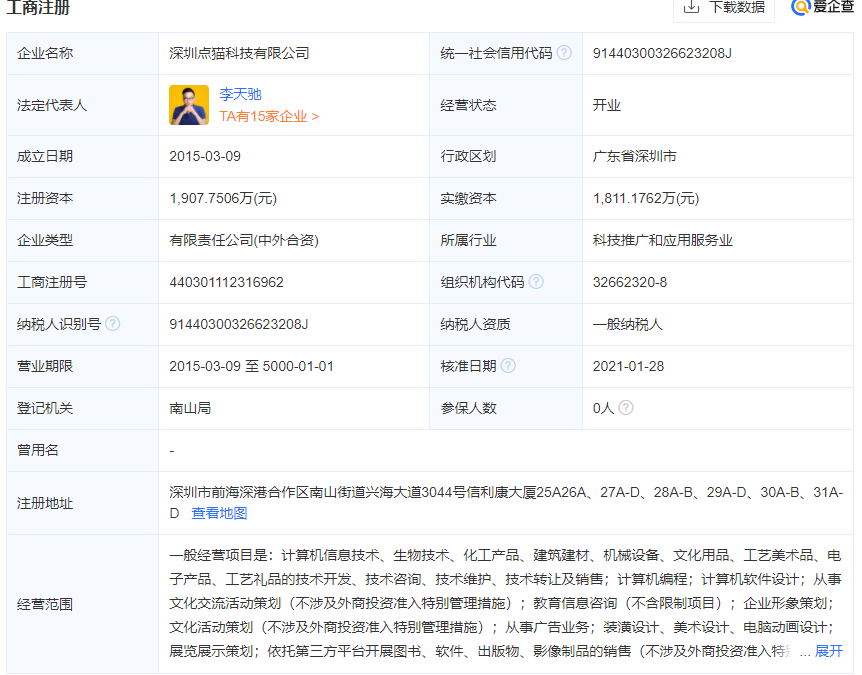The width and height of the screenshot is (862, 675).
Task: Select the registration number 440301112316962
Action: pos(226,282)
